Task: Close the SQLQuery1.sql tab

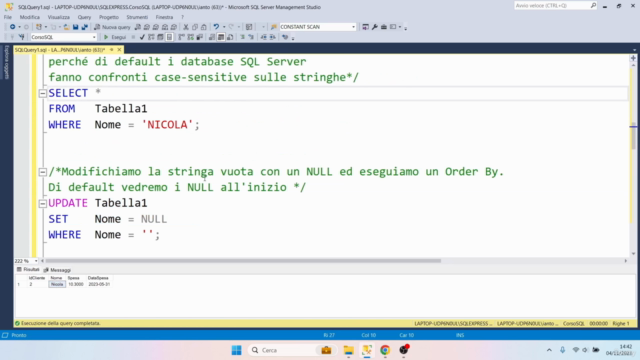Action: click(119, 50)
